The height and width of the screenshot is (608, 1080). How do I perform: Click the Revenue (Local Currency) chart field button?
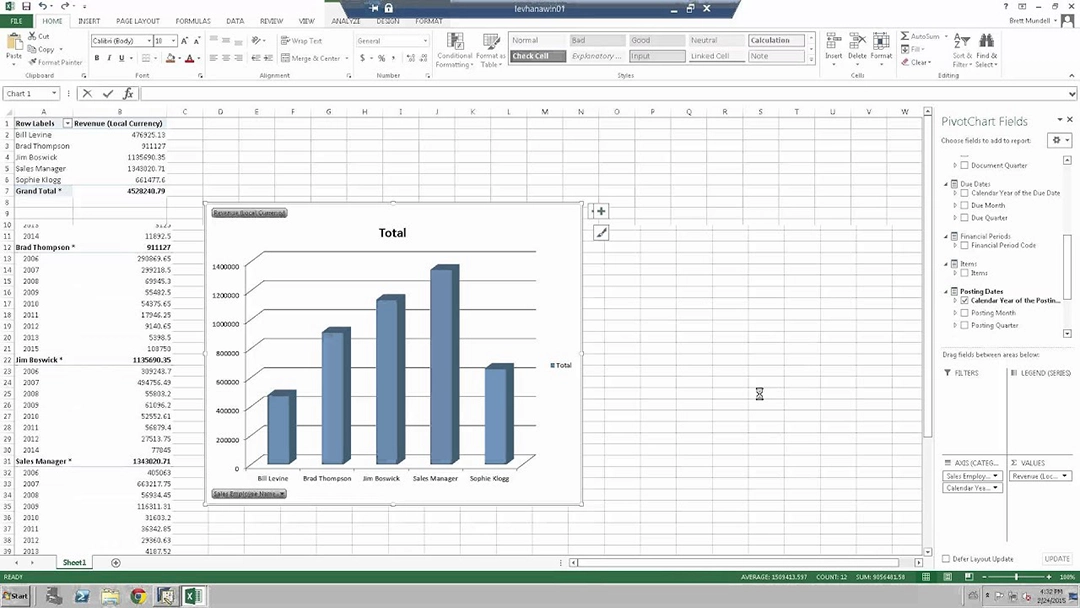tap(248, 212)
